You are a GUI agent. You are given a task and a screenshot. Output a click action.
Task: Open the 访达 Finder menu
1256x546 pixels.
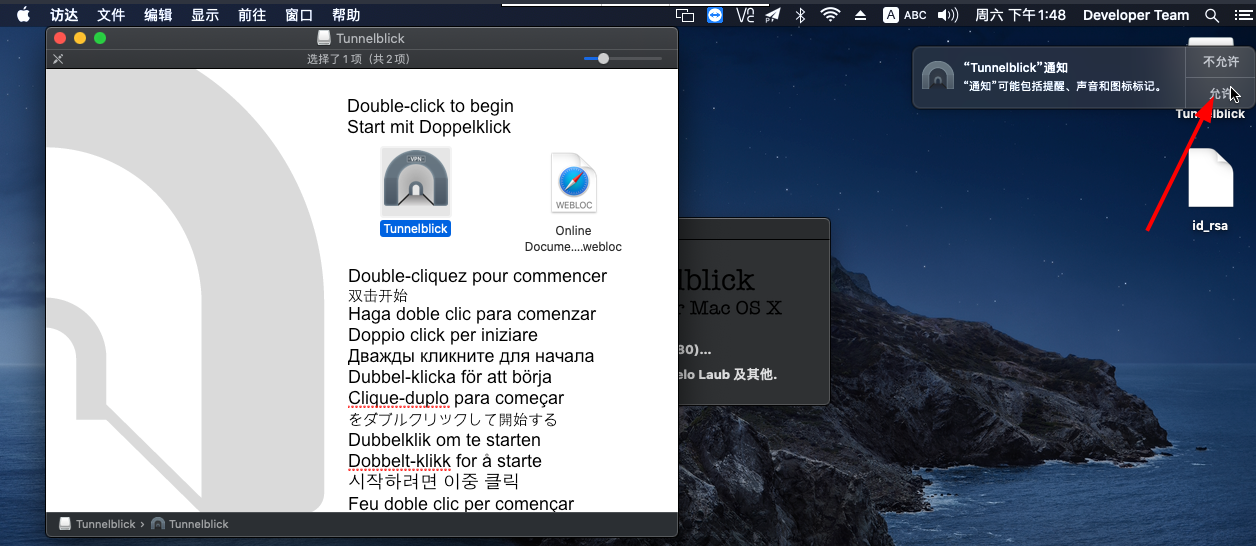click(x=64, y=15)
